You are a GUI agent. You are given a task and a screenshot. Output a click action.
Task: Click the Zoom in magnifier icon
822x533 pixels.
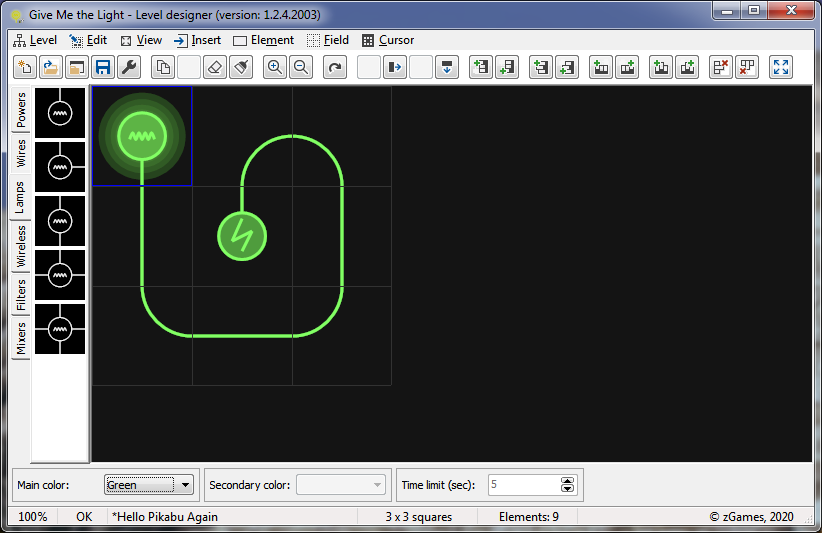pos(274,68)
